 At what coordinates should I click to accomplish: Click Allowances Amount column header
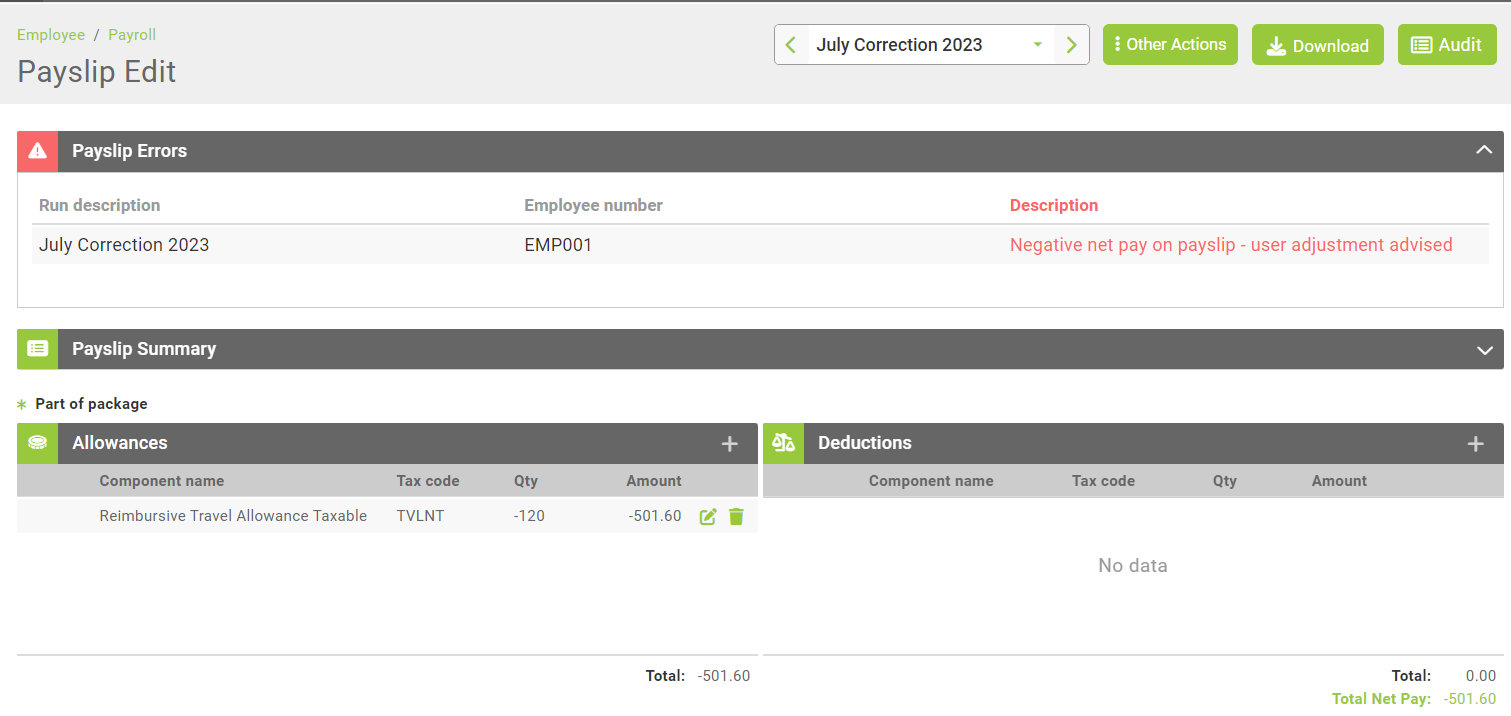coord(654,481)
